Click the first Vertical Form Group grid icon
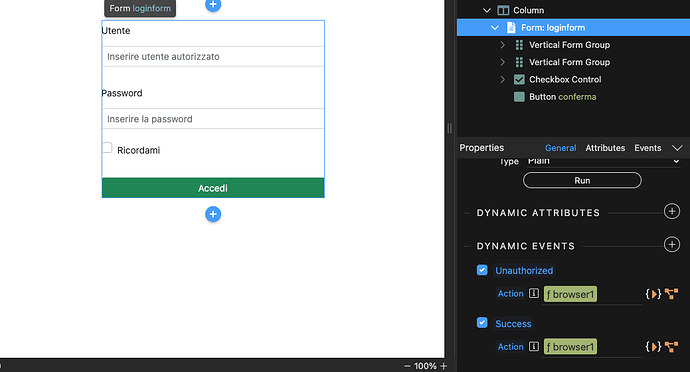The width and height of the screenshot is (690, 372). pos(519,45)
